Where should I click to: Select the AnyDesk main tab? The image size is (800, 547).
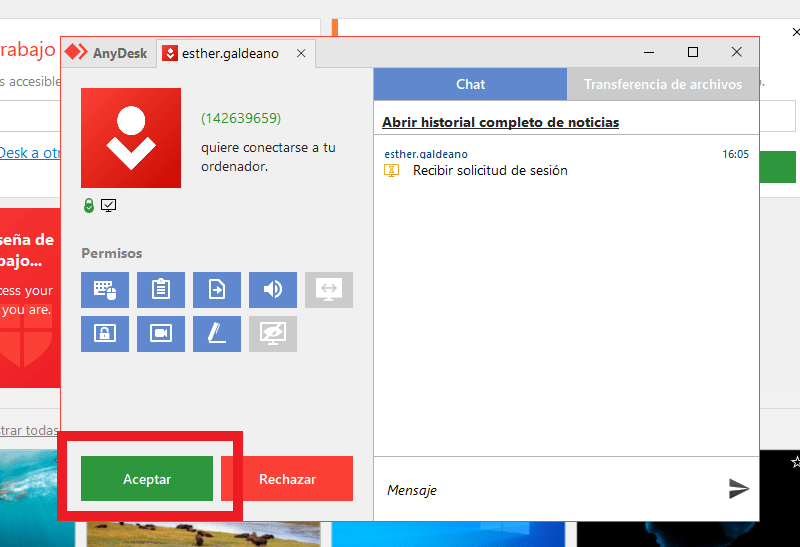107,53
